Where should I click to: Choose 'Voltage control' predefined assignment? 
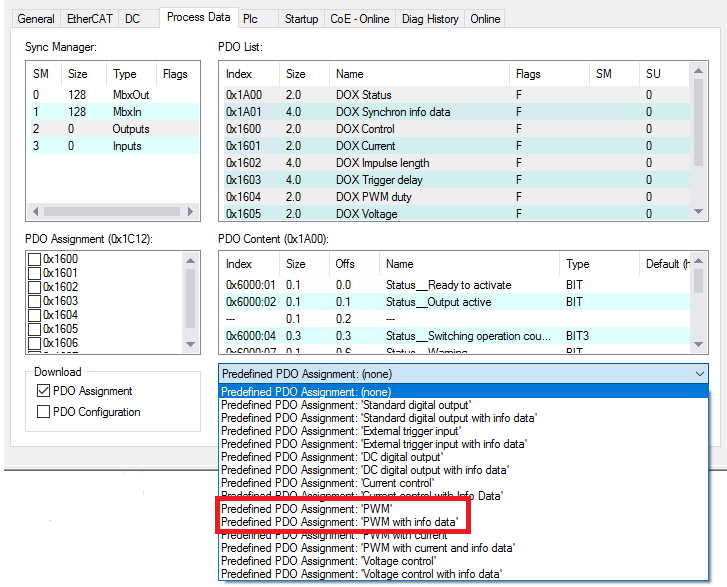463,561
